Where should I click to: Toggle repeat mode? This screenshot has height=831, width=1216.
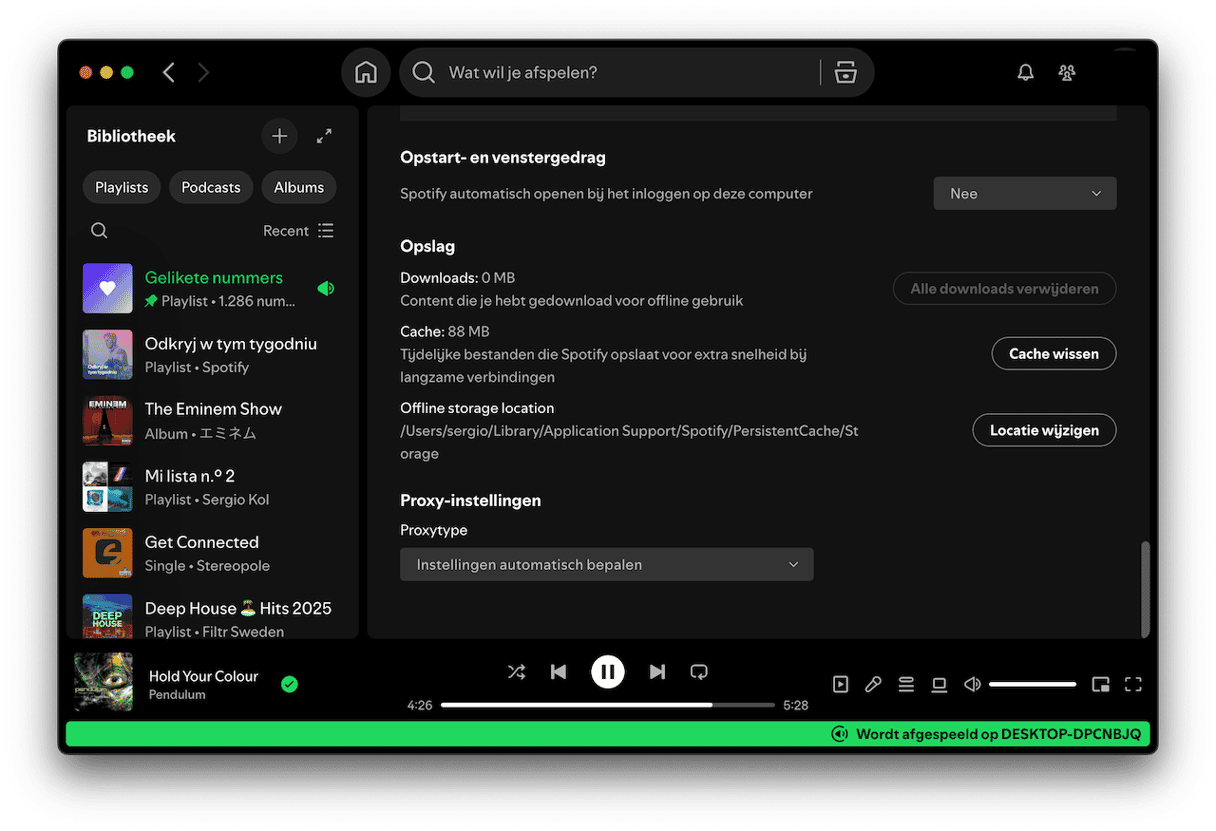click(700, 672)
